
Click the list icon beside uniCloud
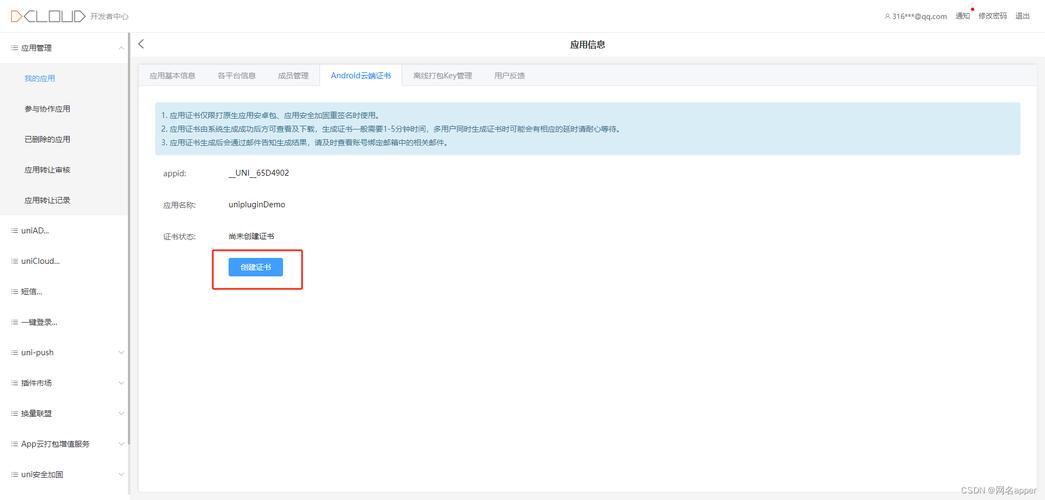15,261
